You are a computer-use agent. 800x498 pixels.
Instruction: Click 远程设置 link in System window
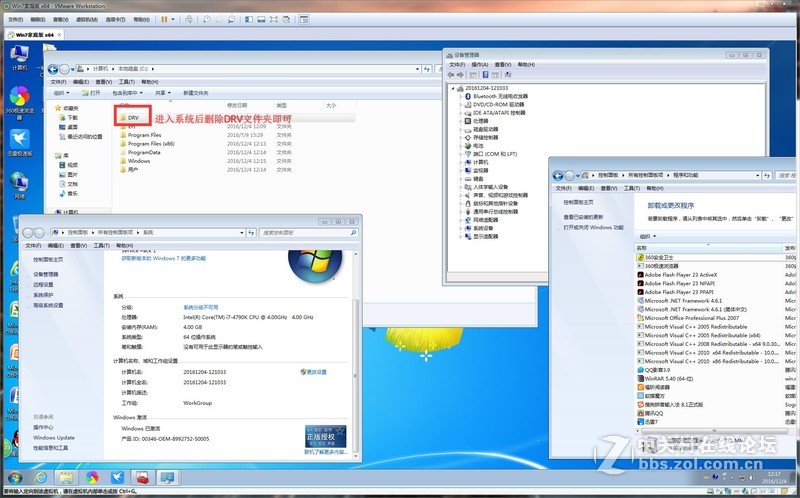point(43,285)
